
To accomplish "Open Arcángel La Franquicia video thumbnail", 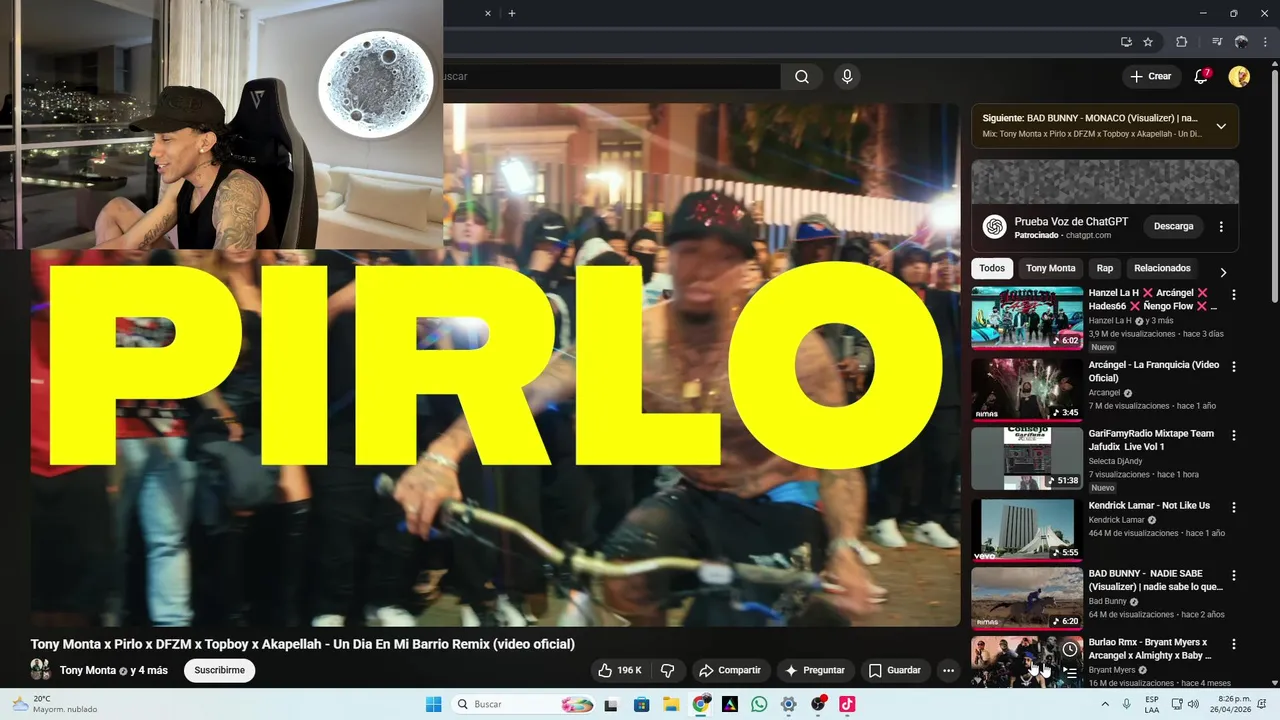I will tap(1027, 389).
